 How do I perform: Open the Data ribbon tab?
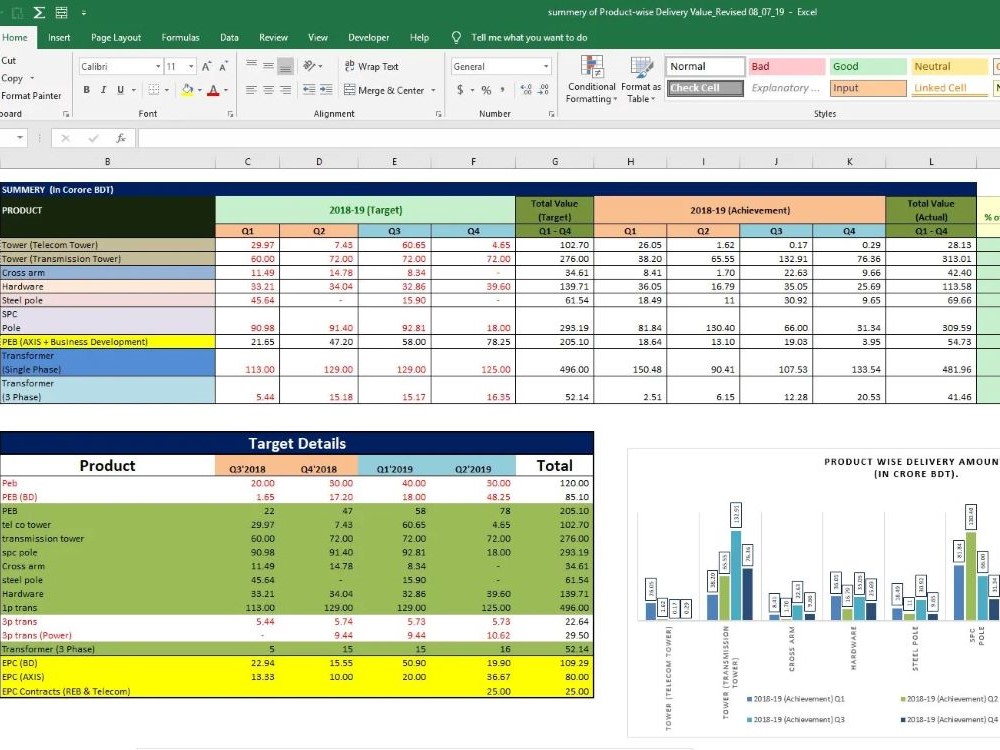coord(229,38)
